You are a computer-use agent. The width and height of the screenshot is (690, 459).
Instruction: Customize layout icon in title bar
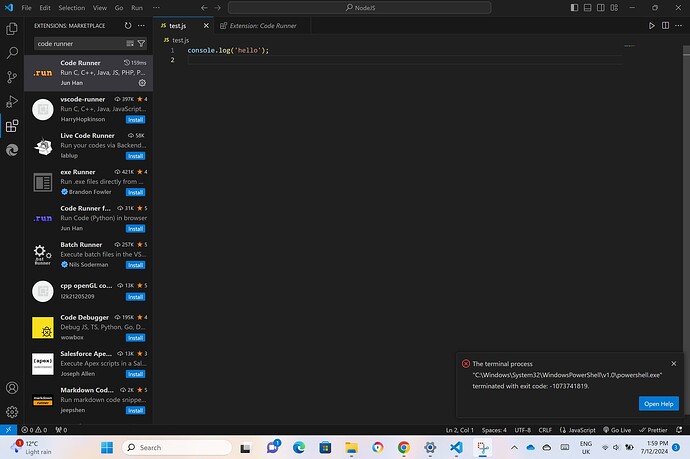[x=614, y=7]
